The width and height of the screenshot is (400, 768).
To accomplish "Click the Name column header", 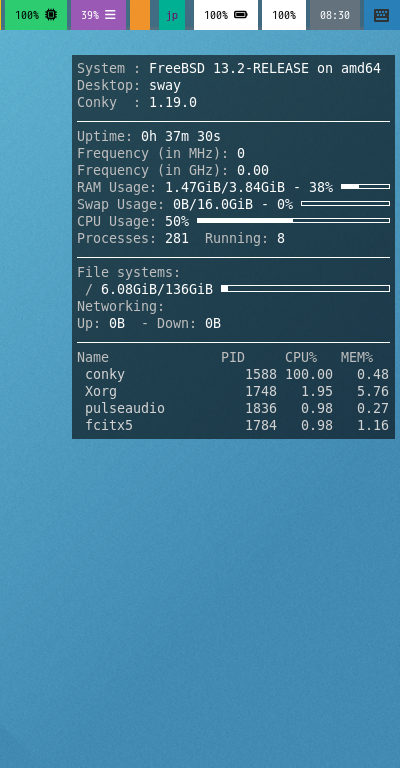I will click(x=93, y=358).
